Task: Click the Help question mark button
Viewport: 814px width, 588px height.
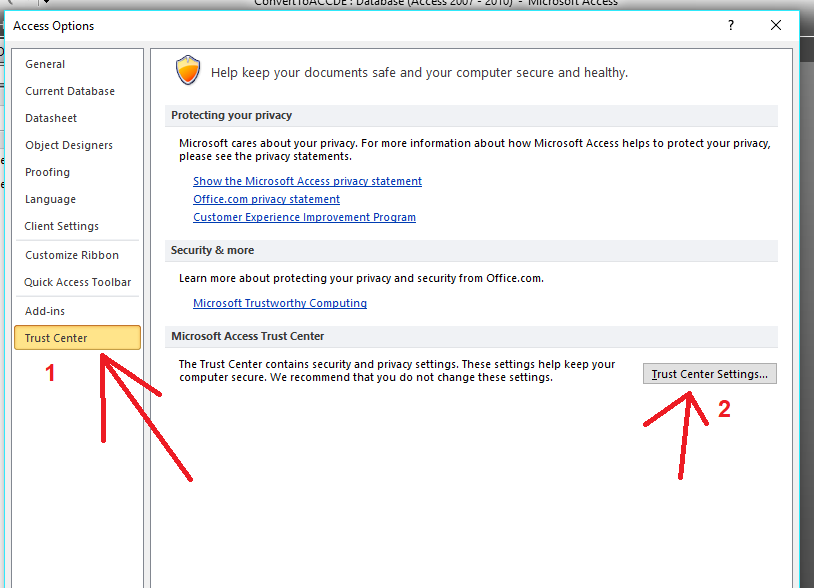Action: pyautogui.click(x=731, y=25)
